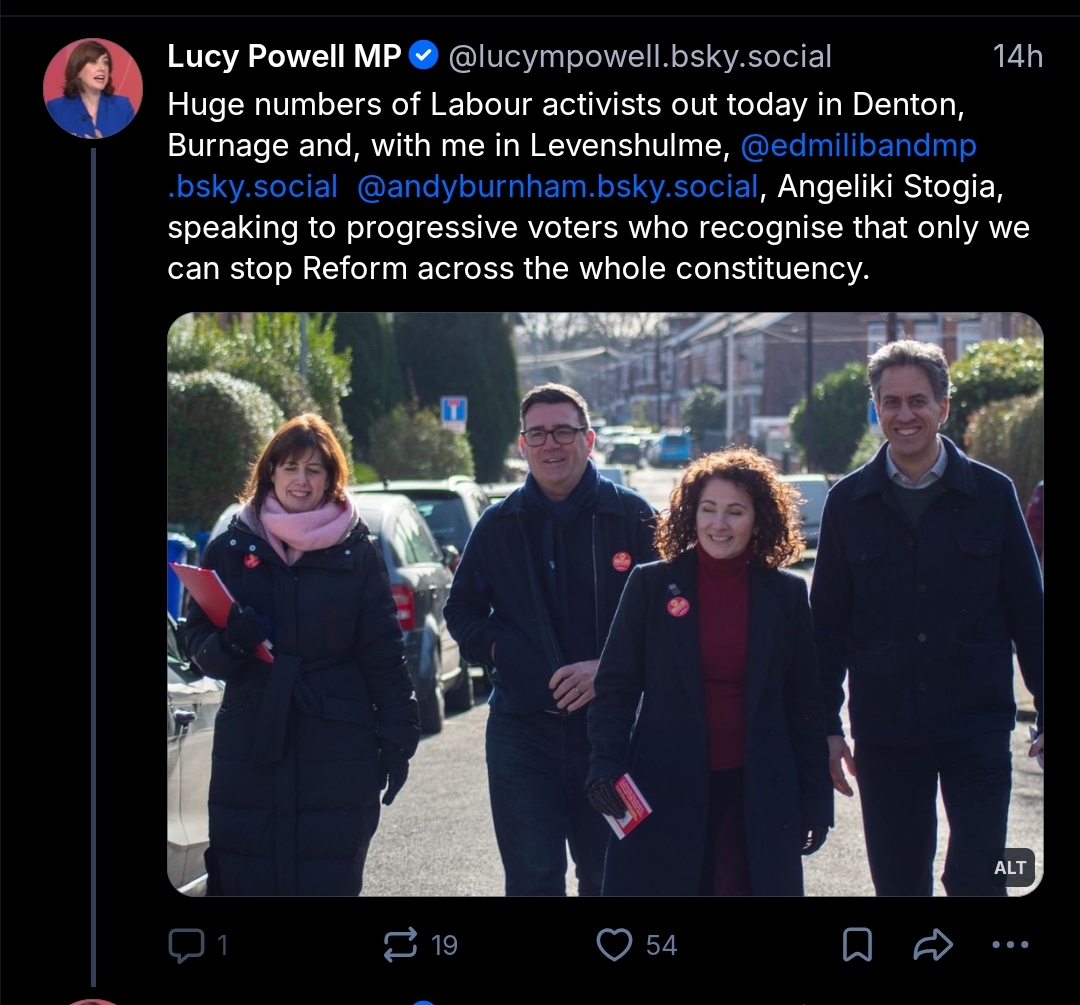Repost this post using the arrows icon
This screenshot has height=1005, width=1080.
pyautogui.click(x=400, y=944)
